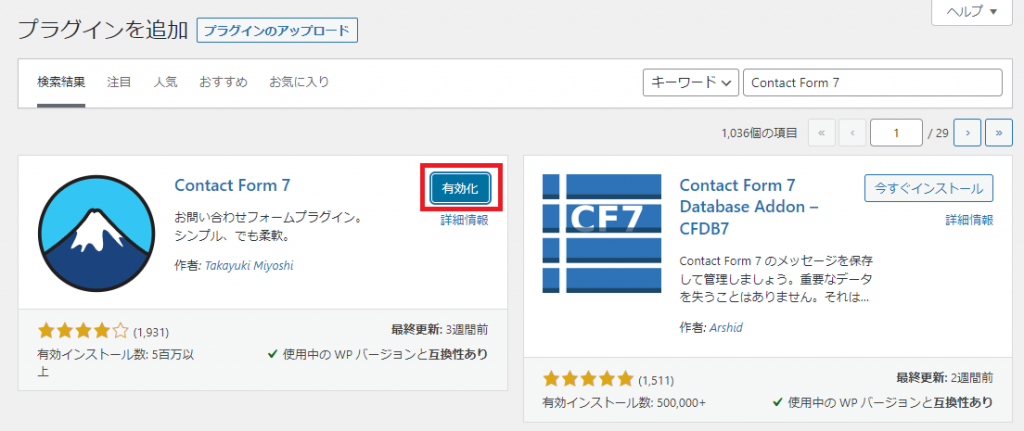The height and width of the screenshot is (431, 1024).
Task: Click the 有効インストール数: 500,000+ text
Action: [x=624, y=402]
